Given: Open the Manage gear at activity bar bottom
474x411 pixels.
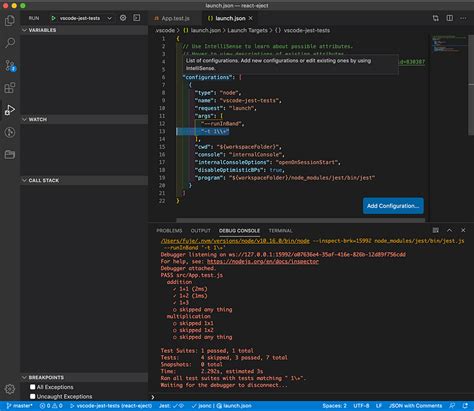Looking at the screenshot, I should [10, 389].
